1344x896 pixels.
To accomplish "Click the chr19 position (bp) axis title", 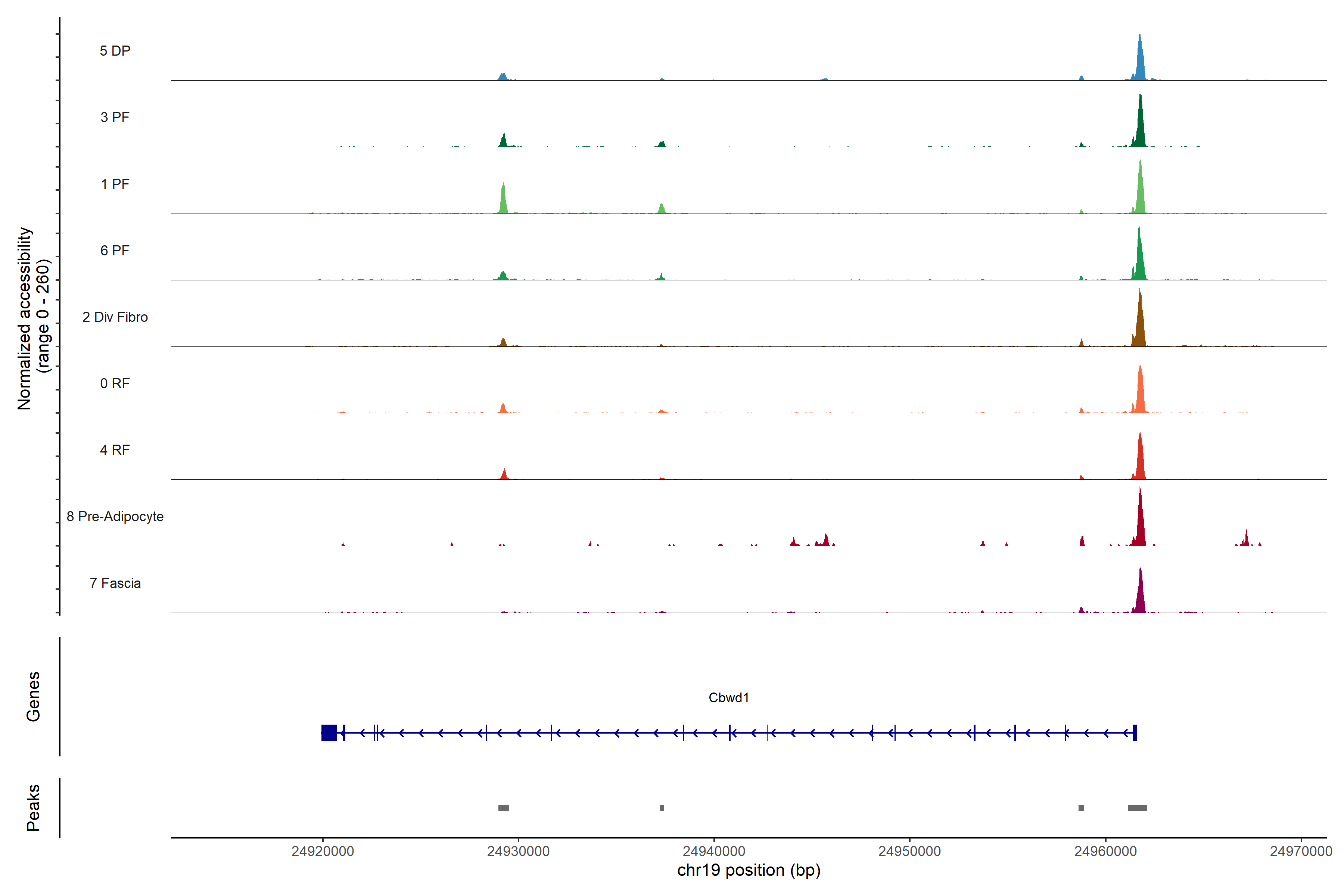I will pyautogui.click(x=749, y=870).
